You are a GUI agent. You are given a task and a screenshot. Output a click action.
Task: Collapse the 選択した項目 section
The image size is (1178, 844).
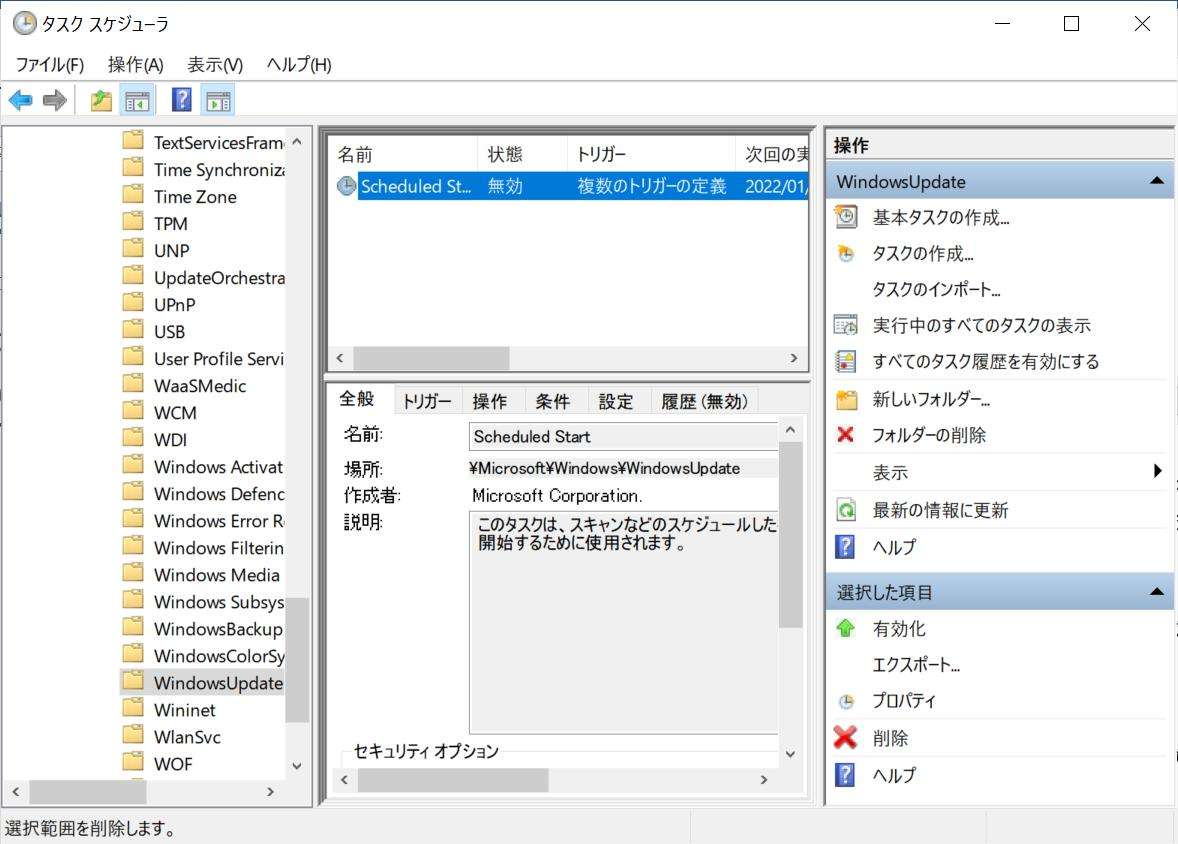(1157, 592)
